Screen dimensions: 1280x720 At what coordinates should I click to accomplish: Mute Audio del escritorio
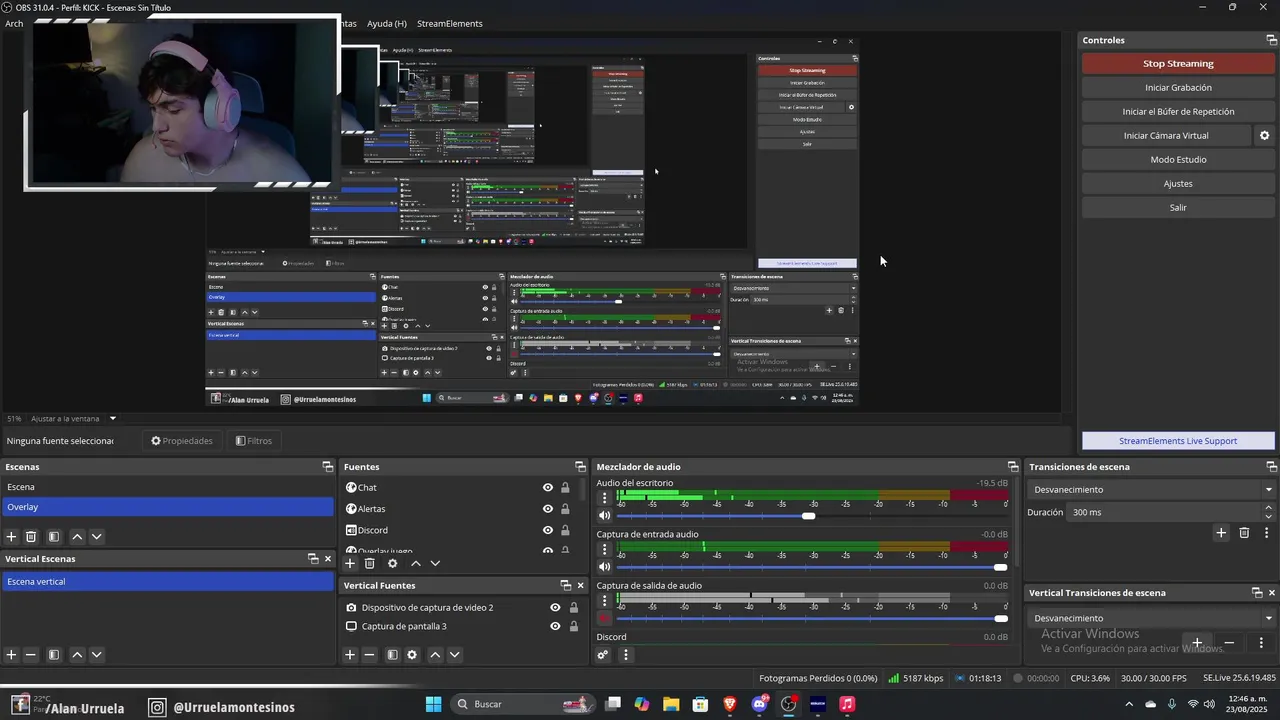click(x=604, y=516)
